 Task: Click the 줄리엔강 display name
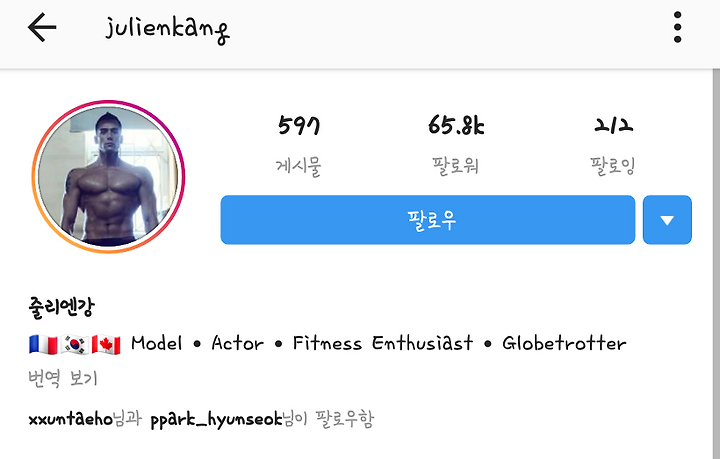(62, 307)
